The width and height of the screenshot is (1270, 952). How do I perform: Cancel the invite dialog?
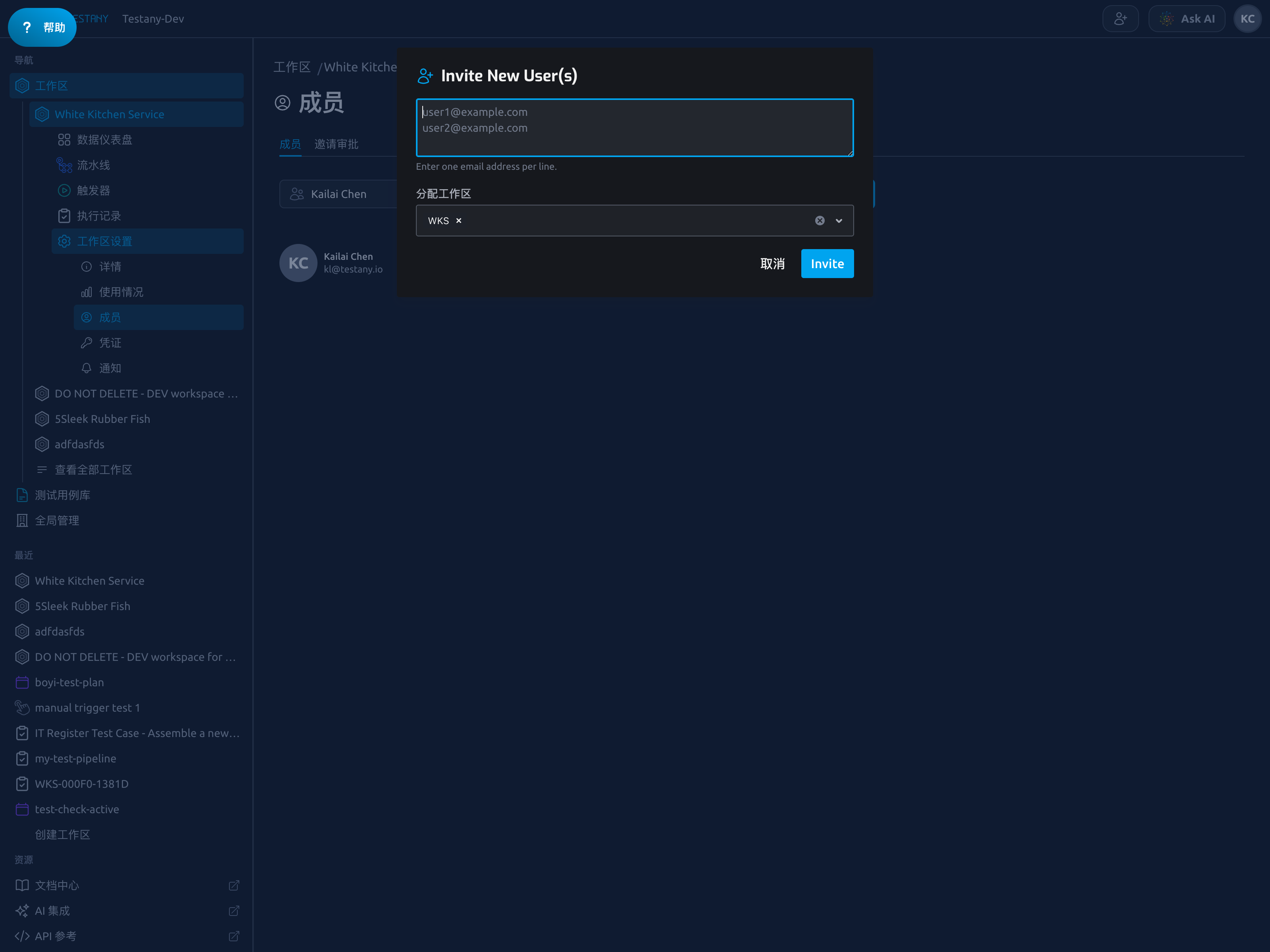point(772,263)
